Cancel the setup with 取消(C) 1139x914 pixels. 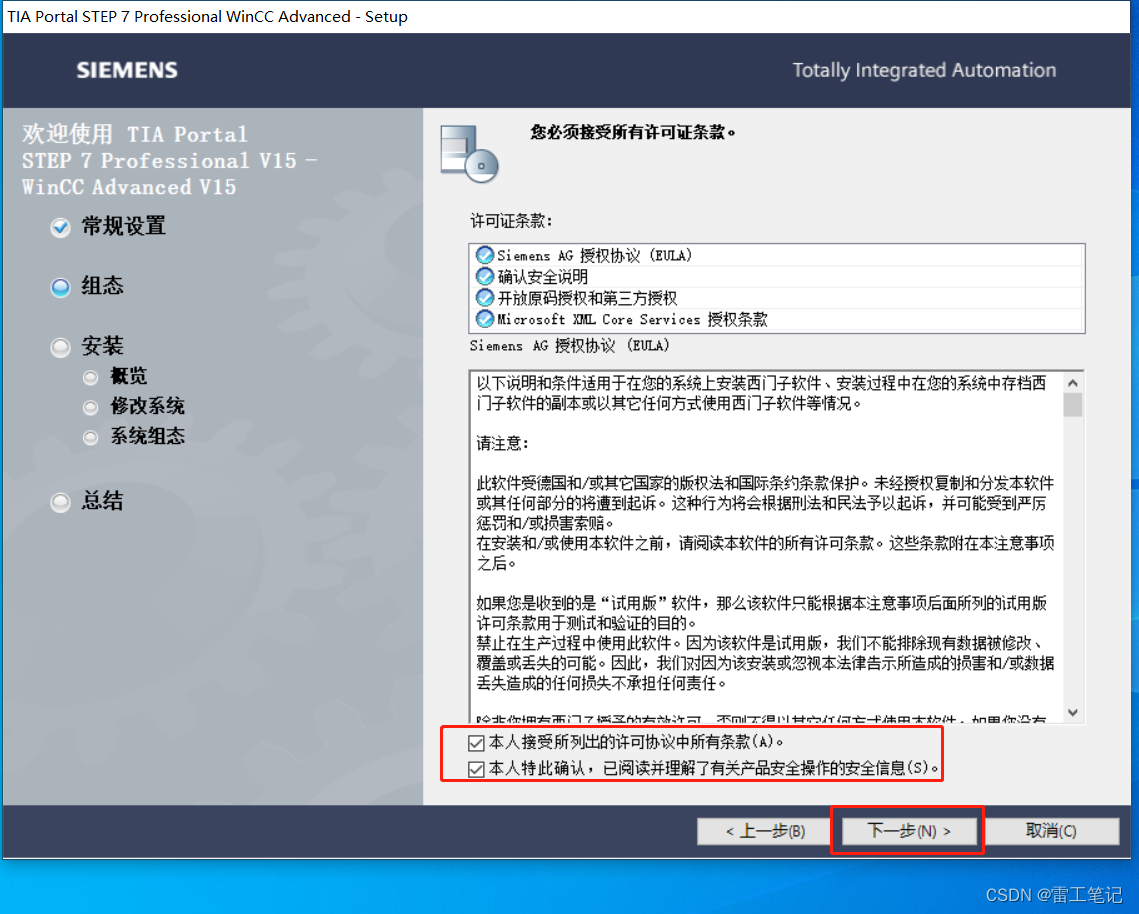tap(1050, 830)
